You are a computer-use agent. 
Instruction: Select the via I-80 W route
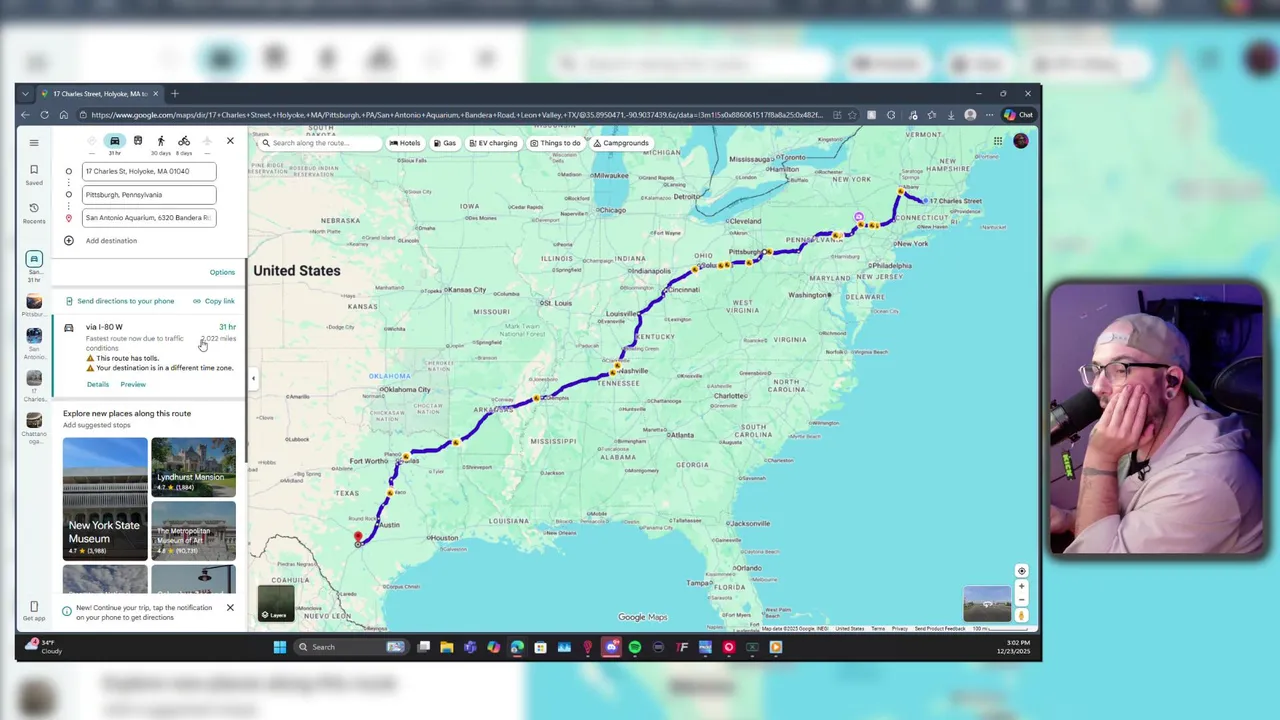tap(150, 355)
